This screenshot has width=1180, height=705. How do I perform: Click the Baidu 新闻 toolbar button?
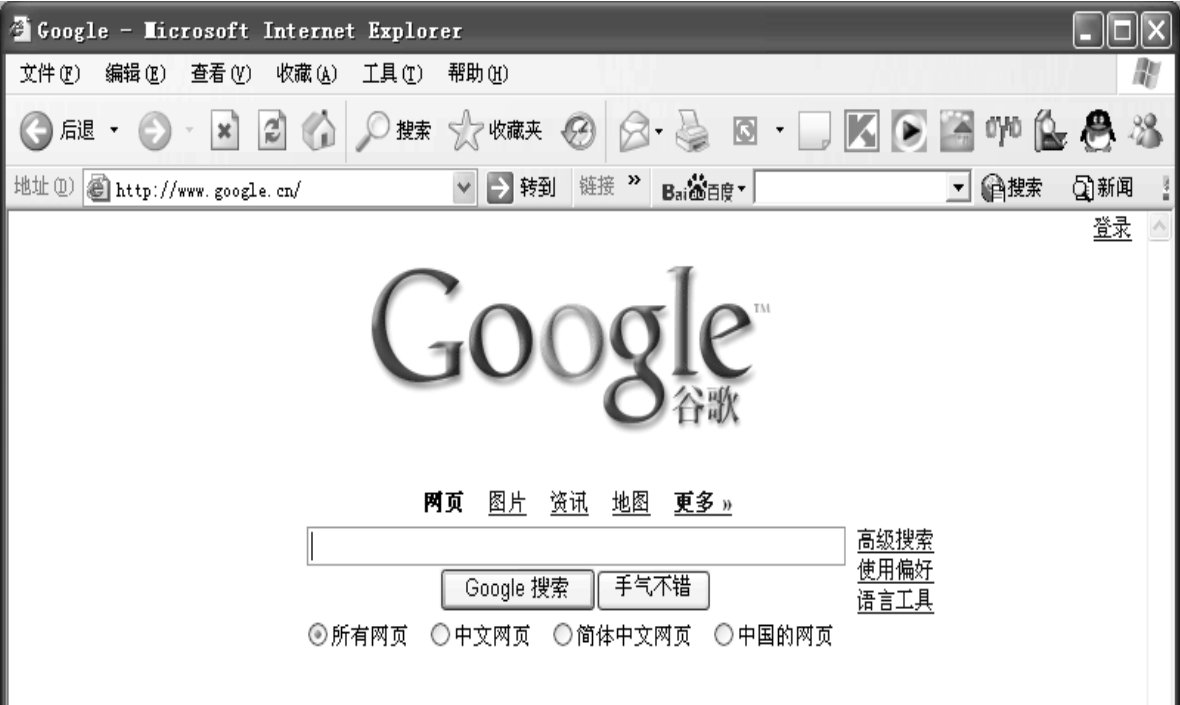click(1102, 187)
